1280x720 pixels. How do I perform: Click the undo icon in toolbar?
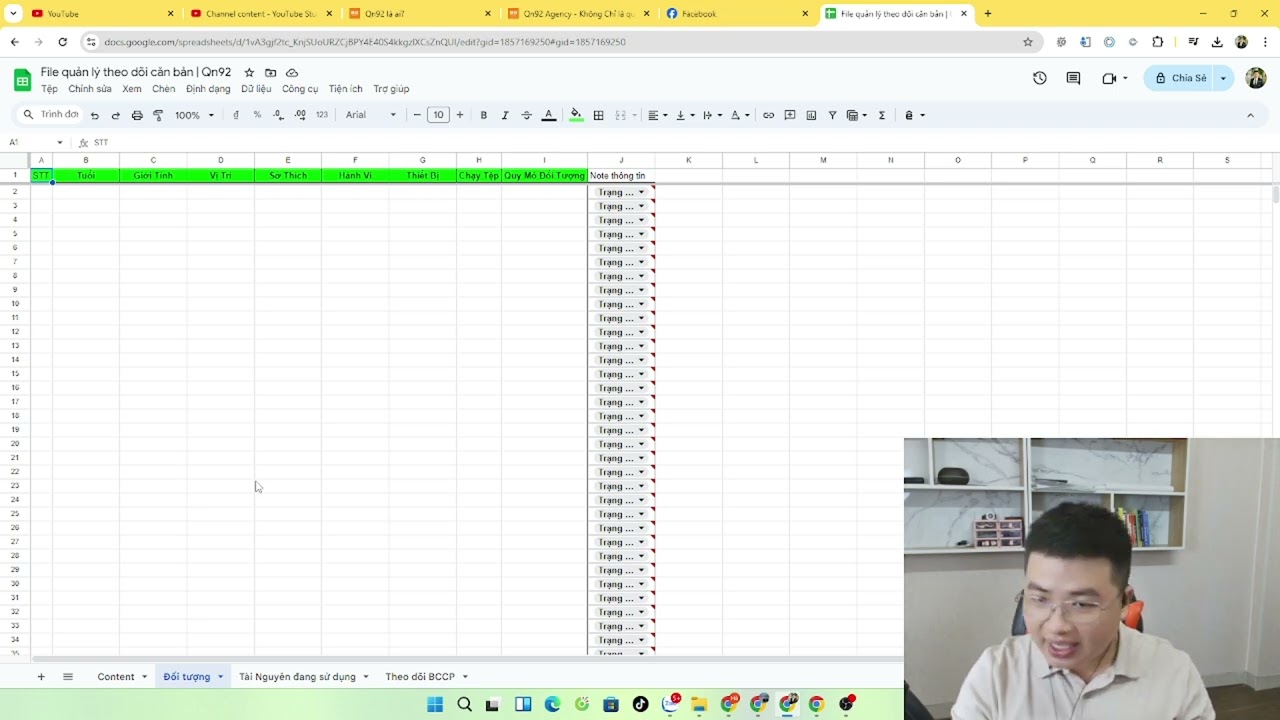[x=95, y=115]
